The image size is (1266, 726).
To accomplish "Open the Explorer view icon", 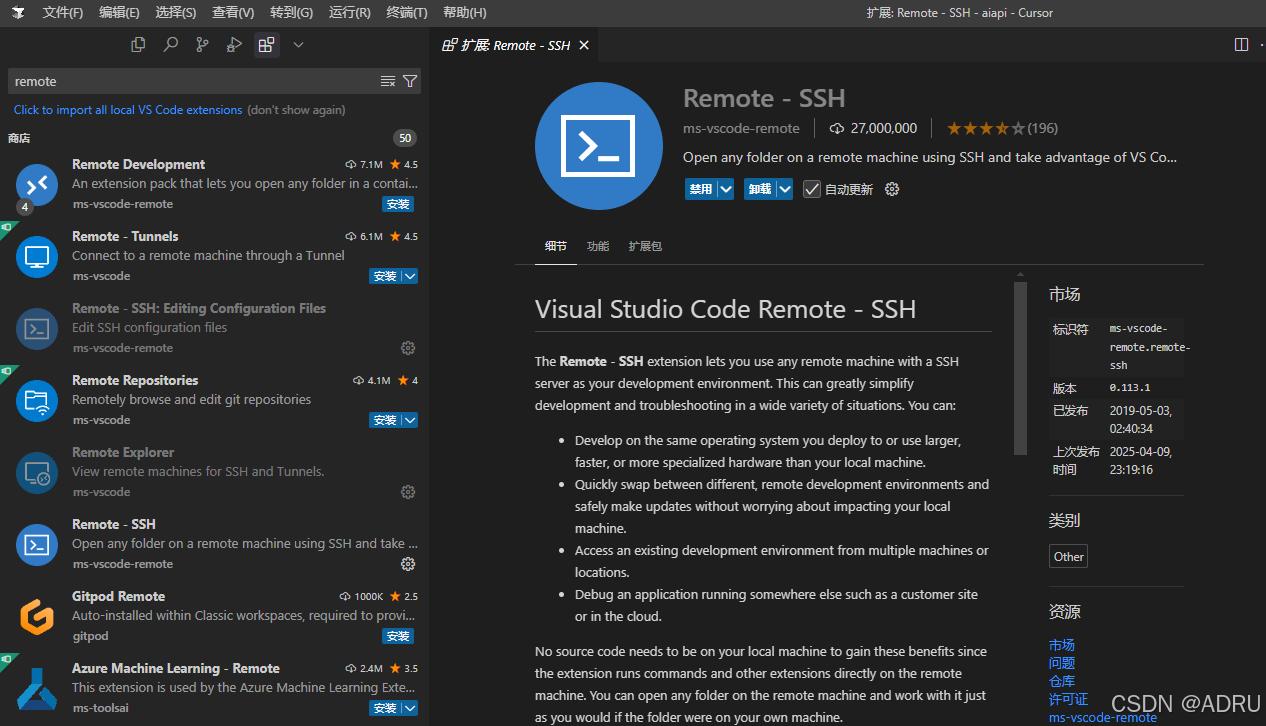I will [138, 44].
